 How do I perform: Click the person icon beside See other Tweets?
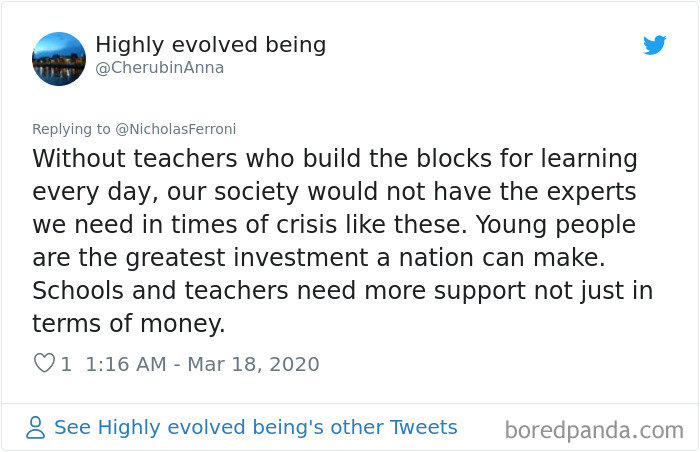(x=36, y=428)
